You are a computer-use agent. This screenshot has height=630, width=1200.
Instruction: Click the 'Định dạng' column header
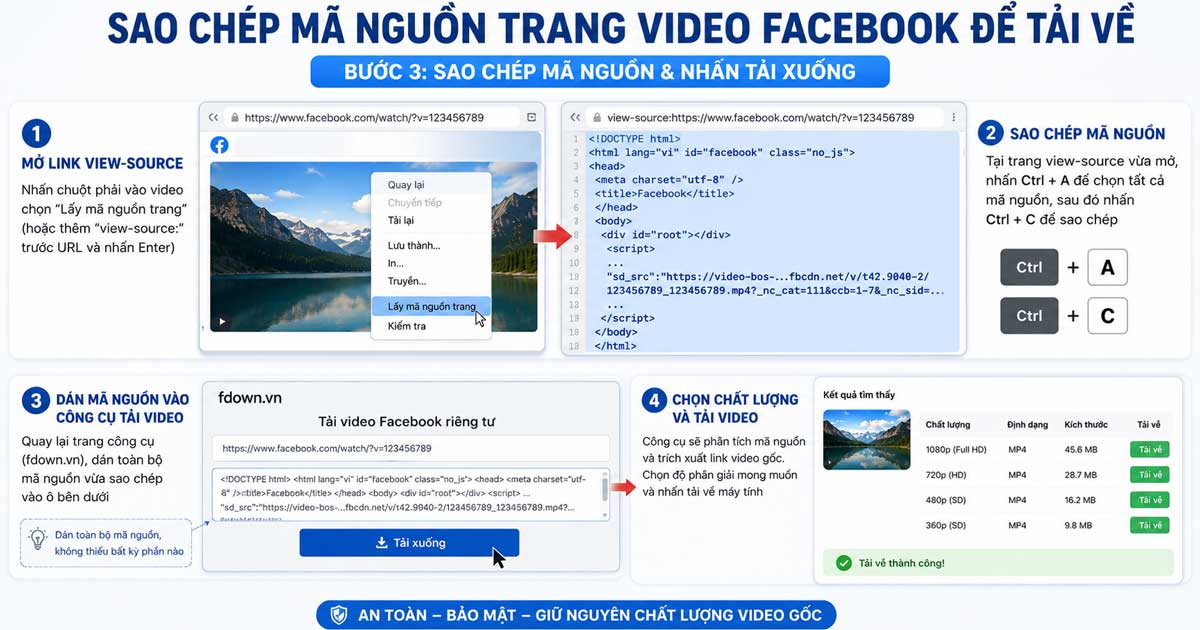click(x=1027, y=425)
